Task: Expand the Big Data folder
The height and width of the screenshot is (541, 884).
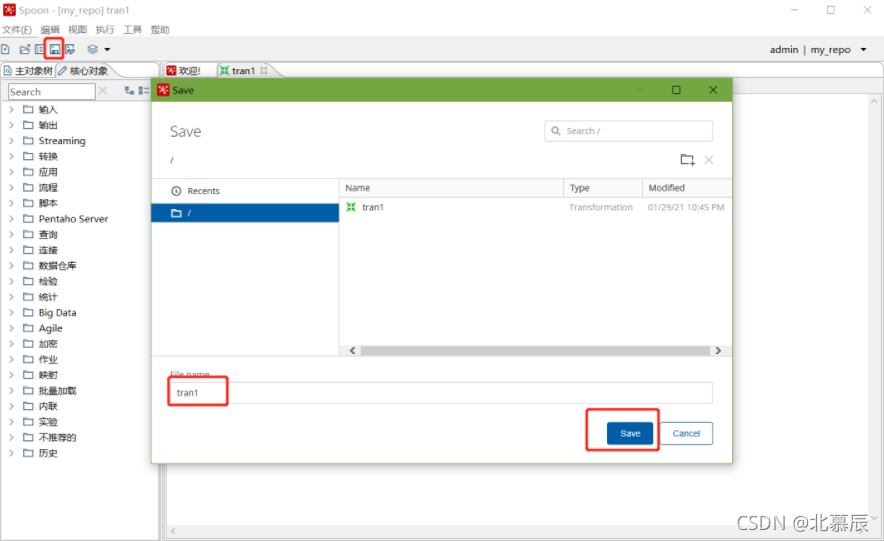Action: point(11,312)
